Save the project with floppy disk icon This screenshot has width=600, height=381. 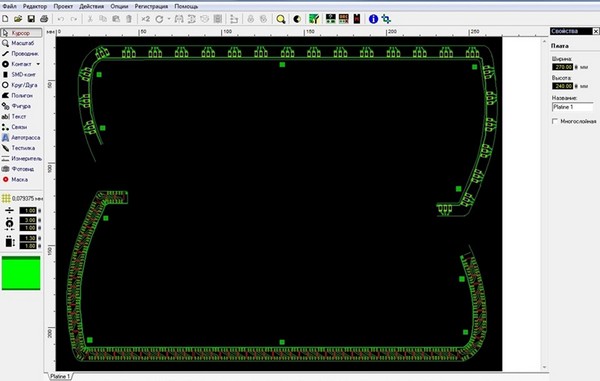[x=31, y=19]
